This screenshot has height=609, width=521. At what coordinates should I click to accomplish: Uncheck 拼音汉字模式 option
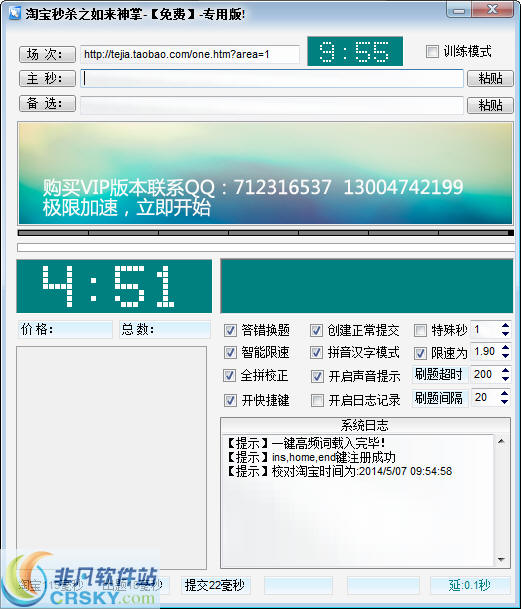[316, 353]
